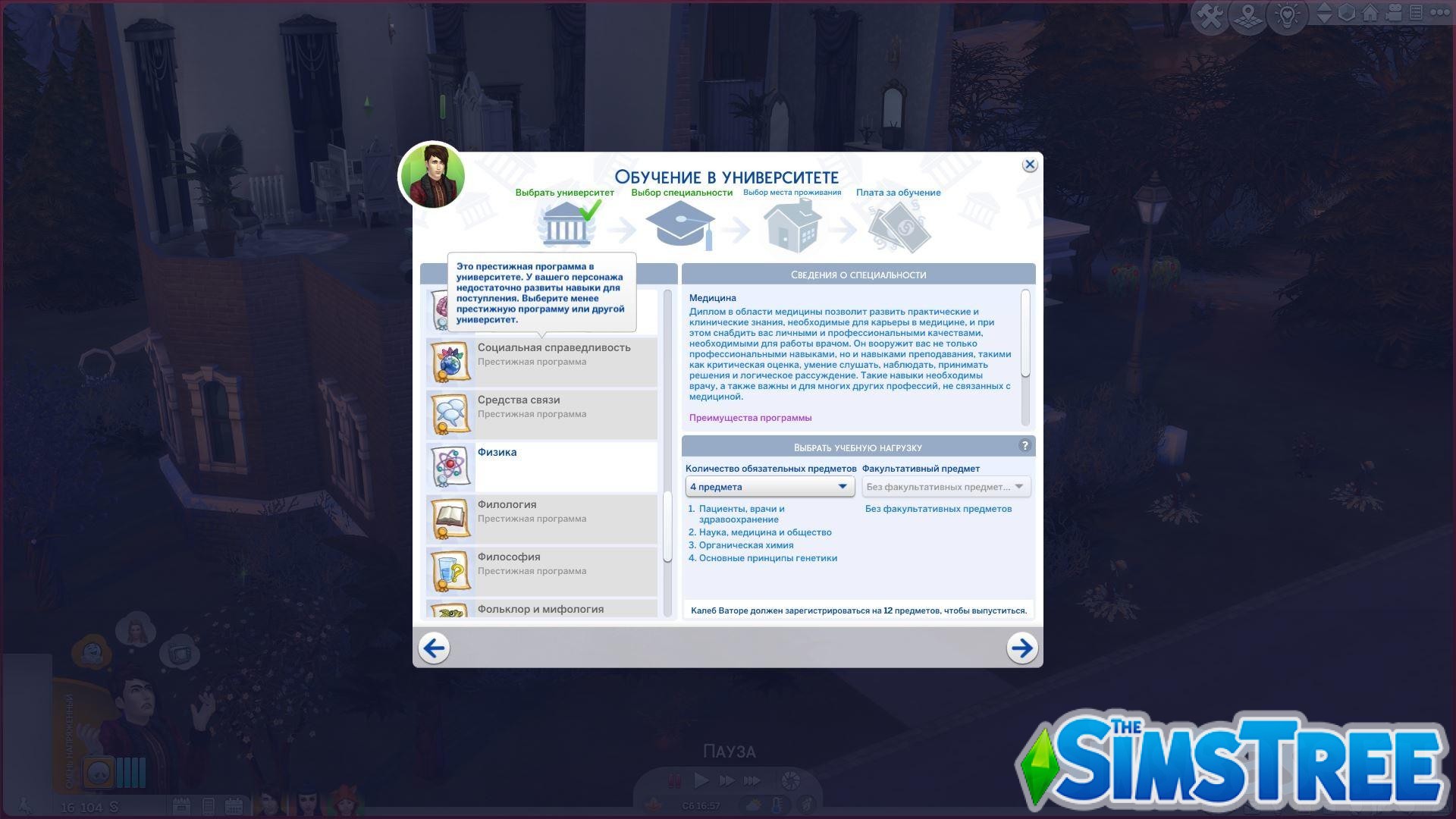This screenshot has height=819, width=1456.
Task: Click the household funds '16 104 §'
Action: pyautogui.click(x=91, y=808)
